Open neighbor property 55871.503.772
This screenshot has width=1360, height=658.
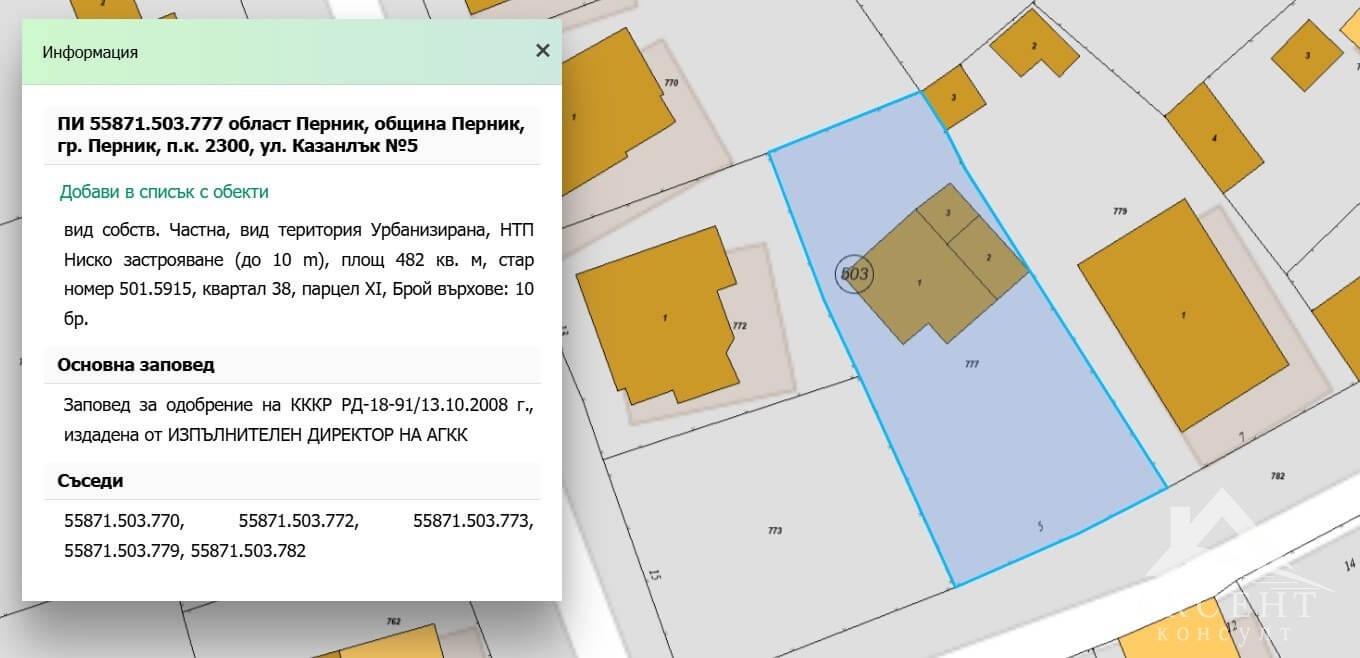pos(298,520)
